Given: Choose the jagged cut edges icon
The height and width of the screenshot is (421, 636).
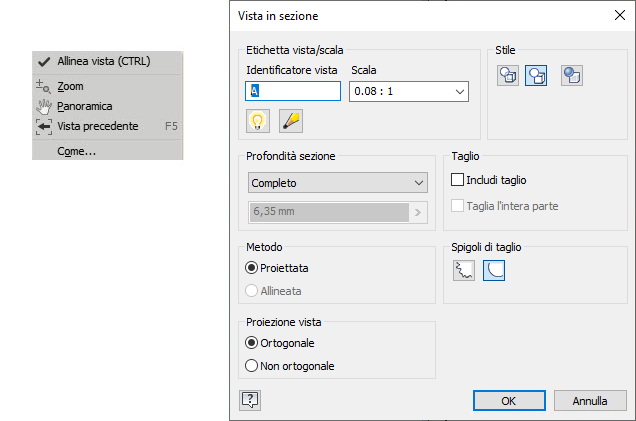Looking at the screenshot, I should (463, 270).
